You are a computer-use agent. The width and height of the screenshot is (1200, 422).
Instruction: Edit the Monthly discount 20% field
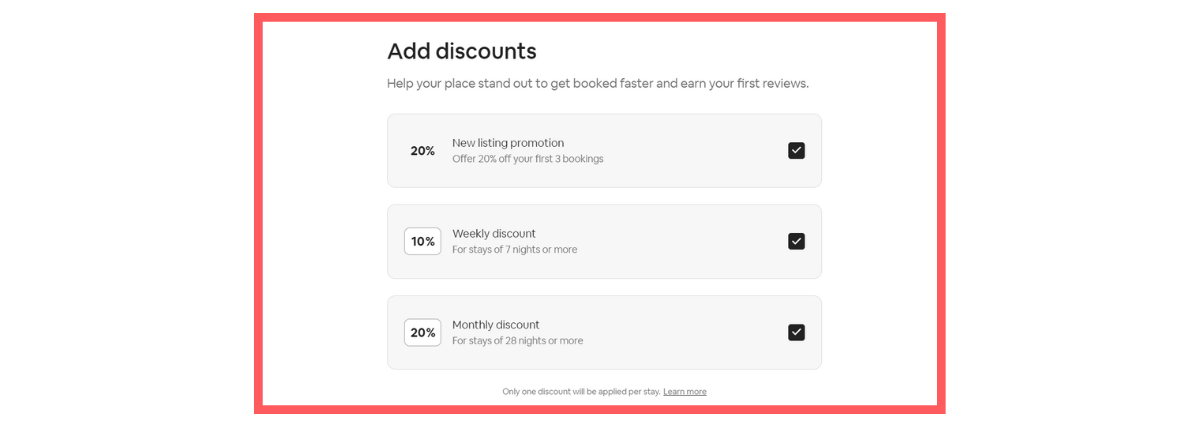[422, 332]
